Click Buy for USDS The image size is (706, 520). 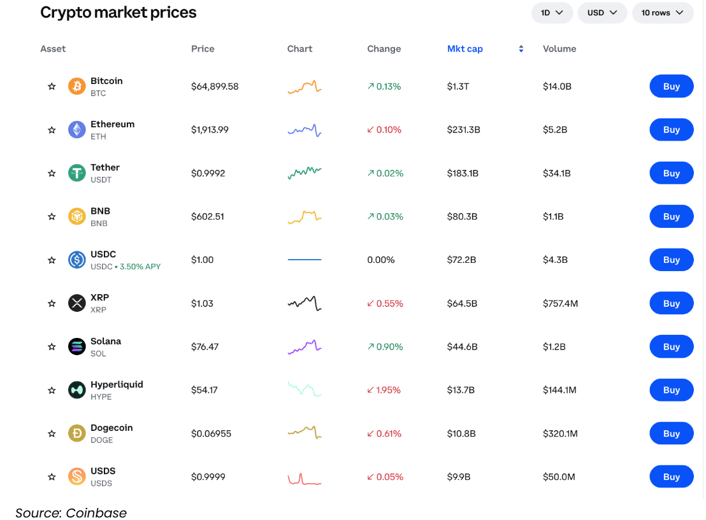(x=671, y=476)
